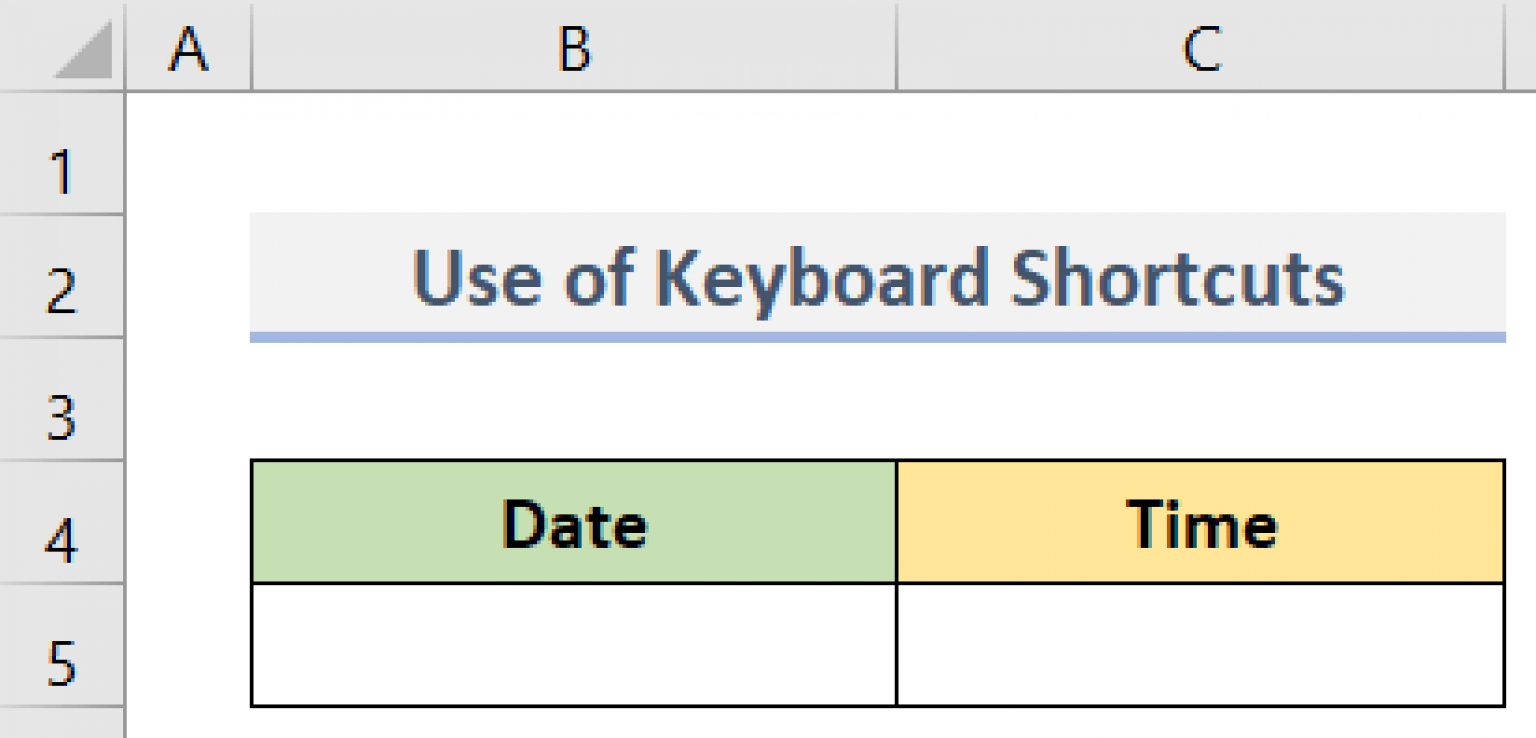Select the yellow Time header cell
Screen dimensions: 1536x738
coord(1200,520)
